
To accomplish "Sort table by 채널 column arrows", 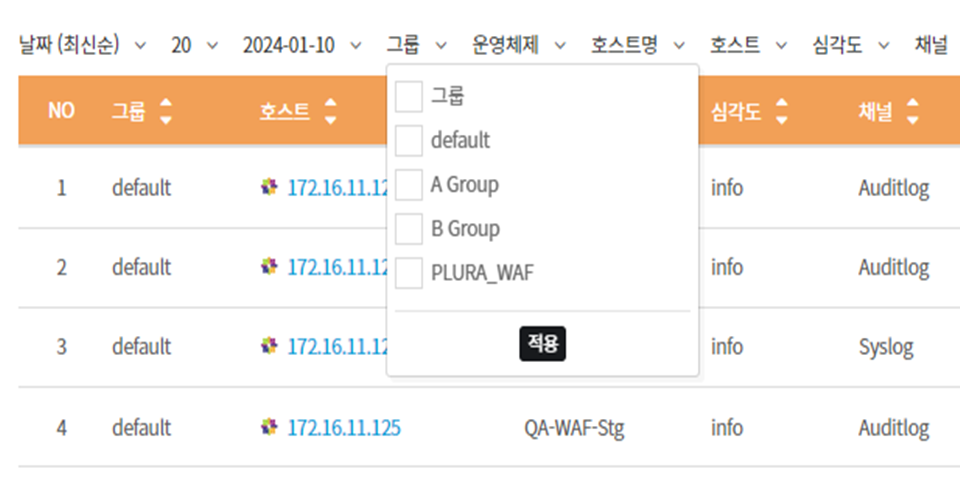I will point(912,111).
